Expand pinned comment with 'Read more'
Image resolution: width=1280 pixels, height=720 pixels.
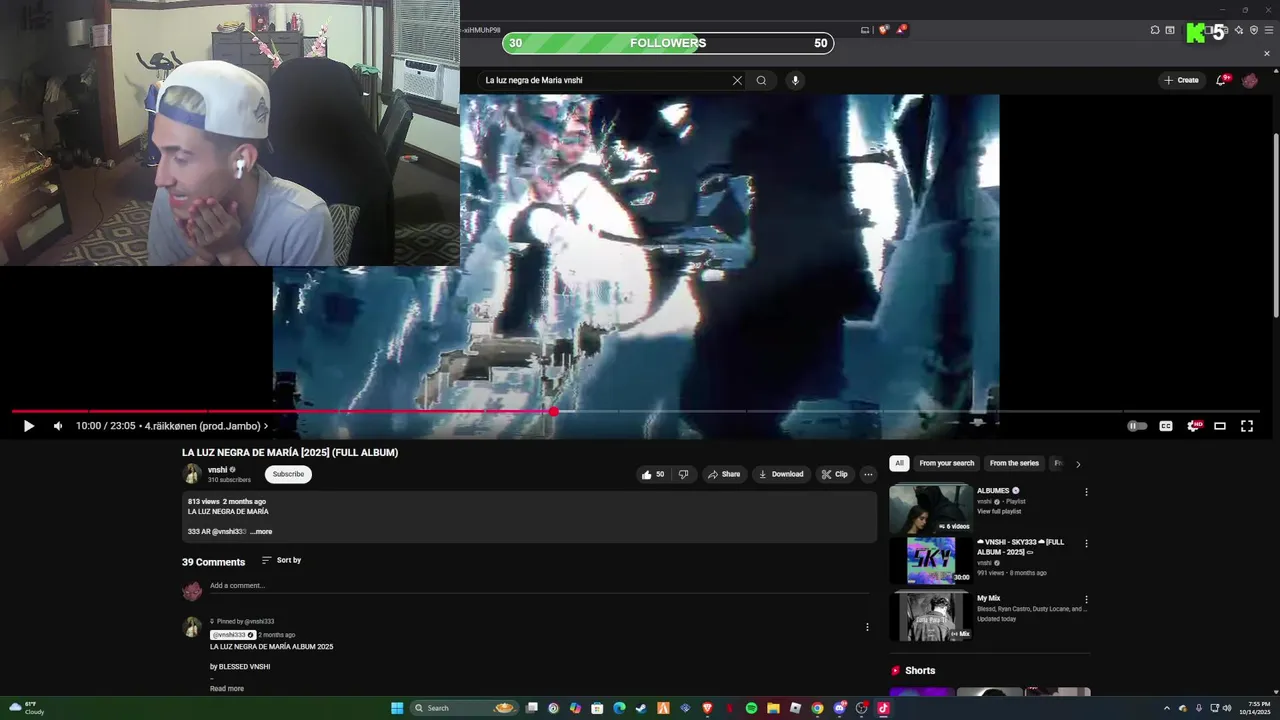click(x=227, y=688)
